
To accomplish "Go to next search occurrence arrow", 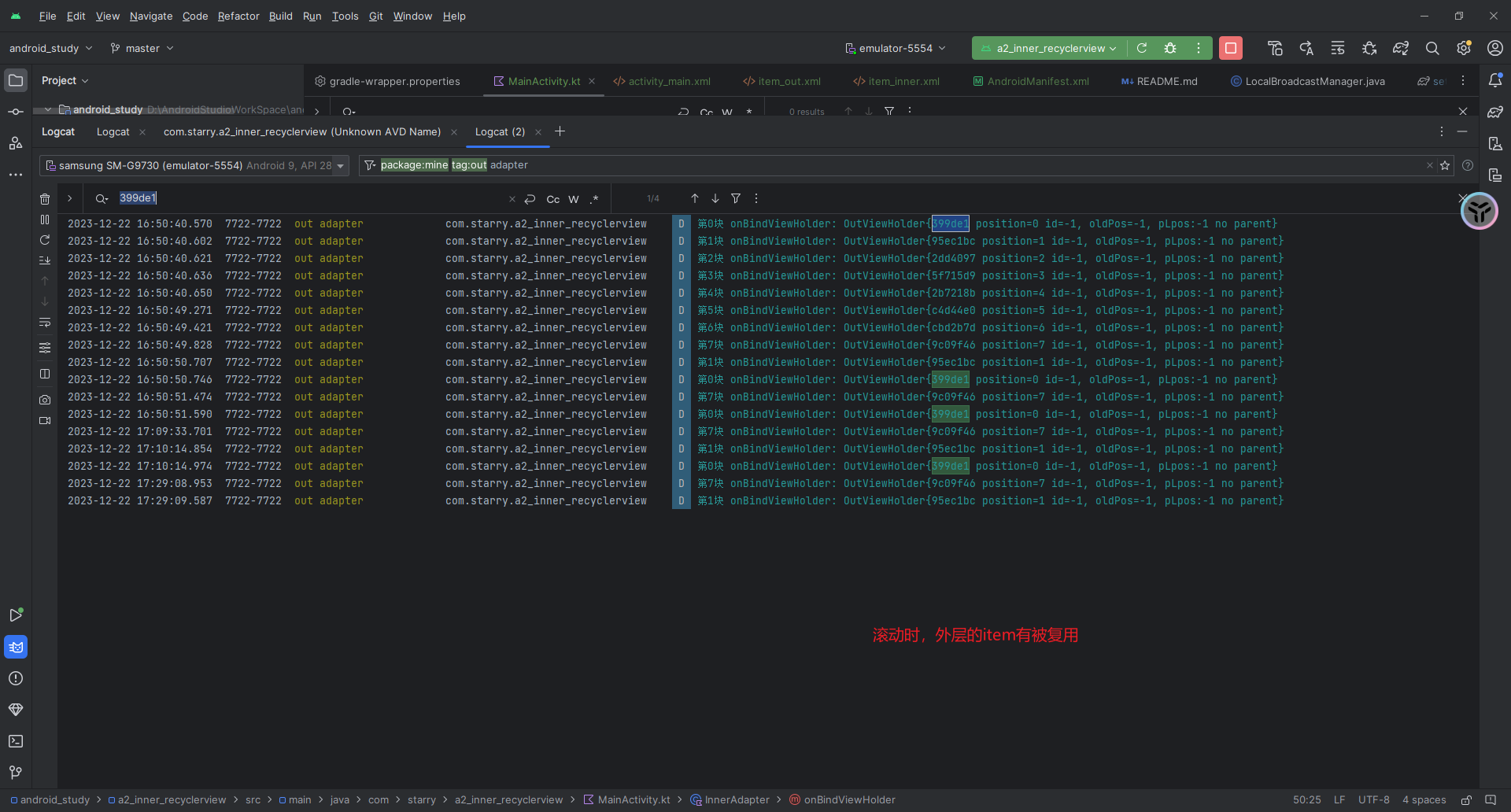I will (x=715, y=198).
